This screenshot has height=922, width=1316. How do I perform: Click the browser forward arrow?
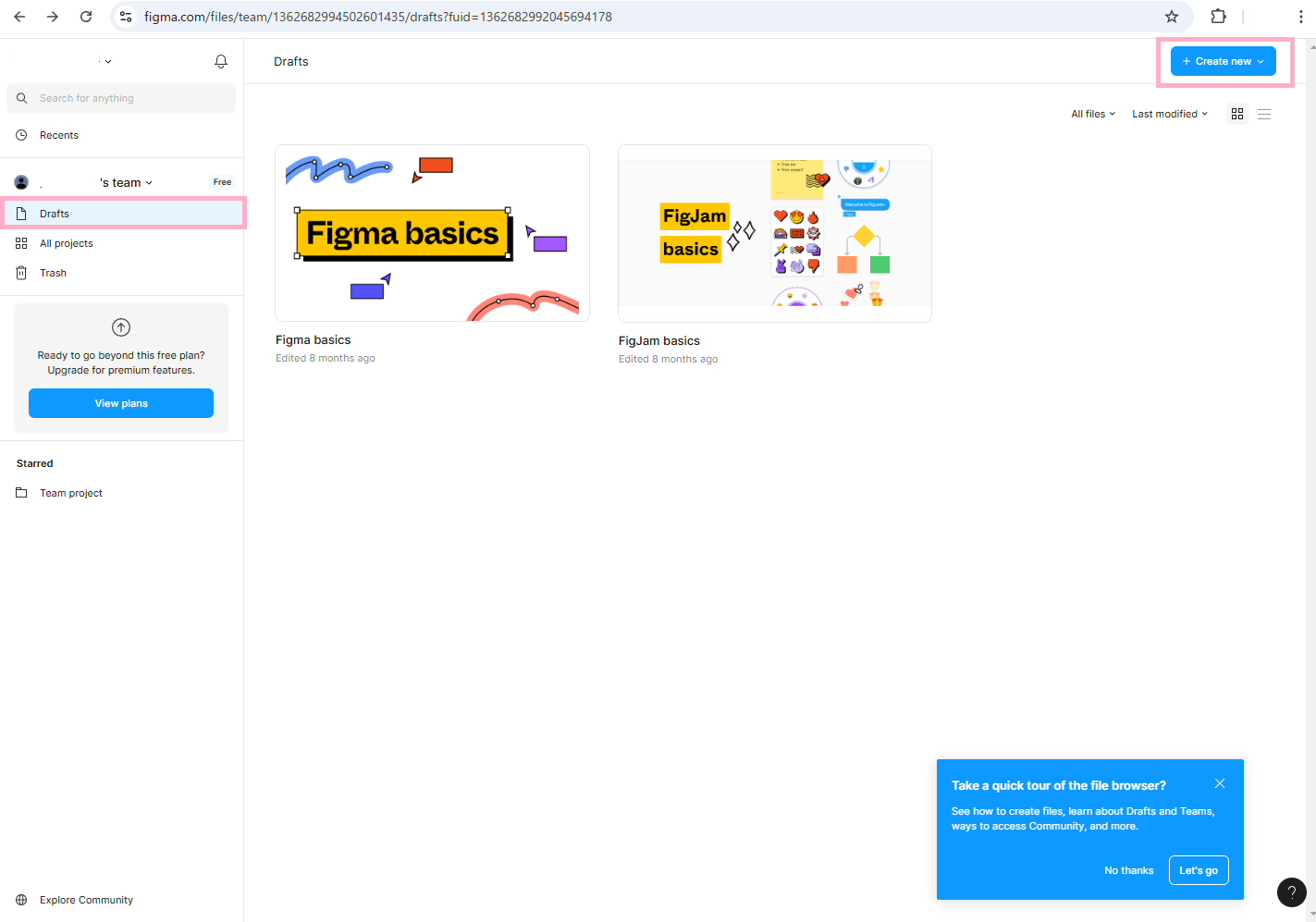tap(53, 17)
